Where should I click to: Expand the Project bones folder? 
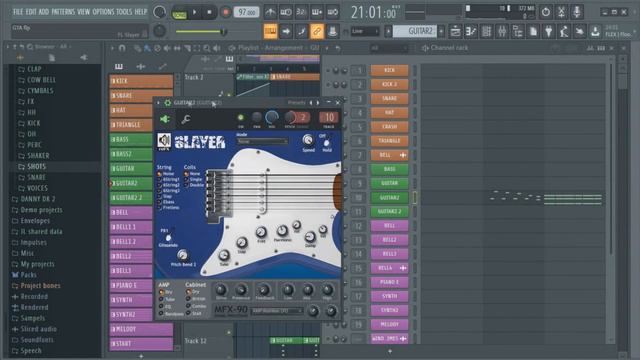40,286
